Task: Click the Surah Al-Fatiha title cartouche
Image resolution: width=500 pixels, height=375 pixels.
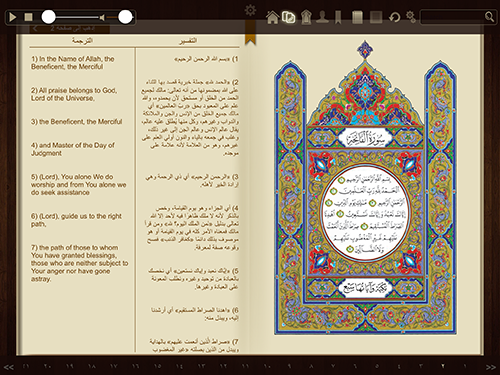Action: (365, 138)
